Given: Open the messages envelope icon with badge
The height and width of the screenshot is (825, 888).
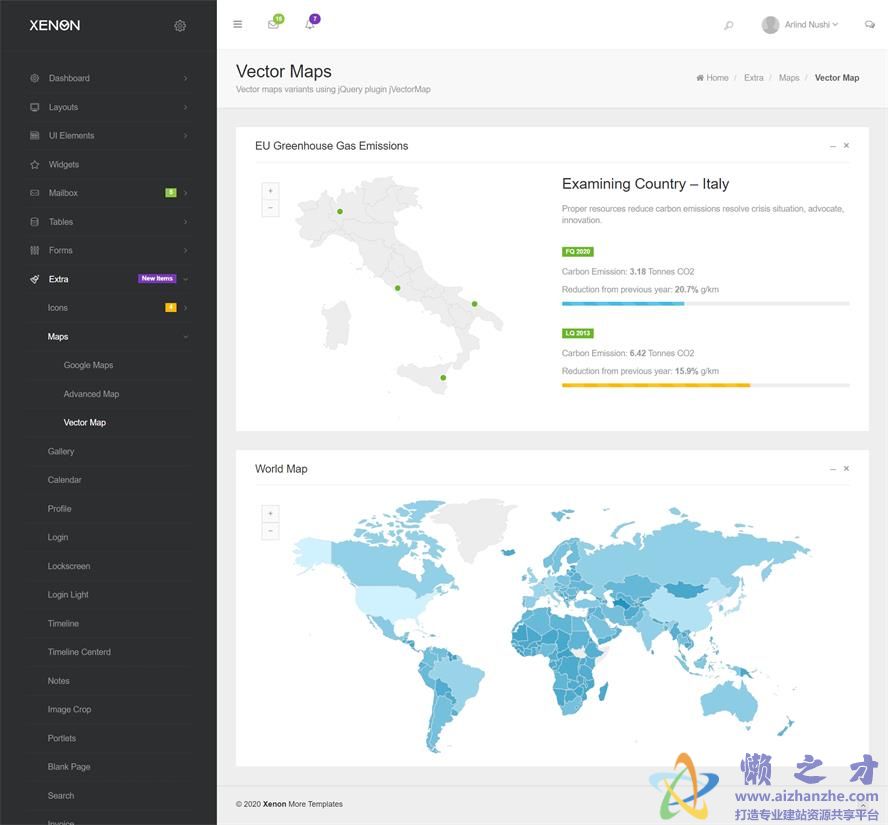Looking at the screenshot, I should coord(273,24).
